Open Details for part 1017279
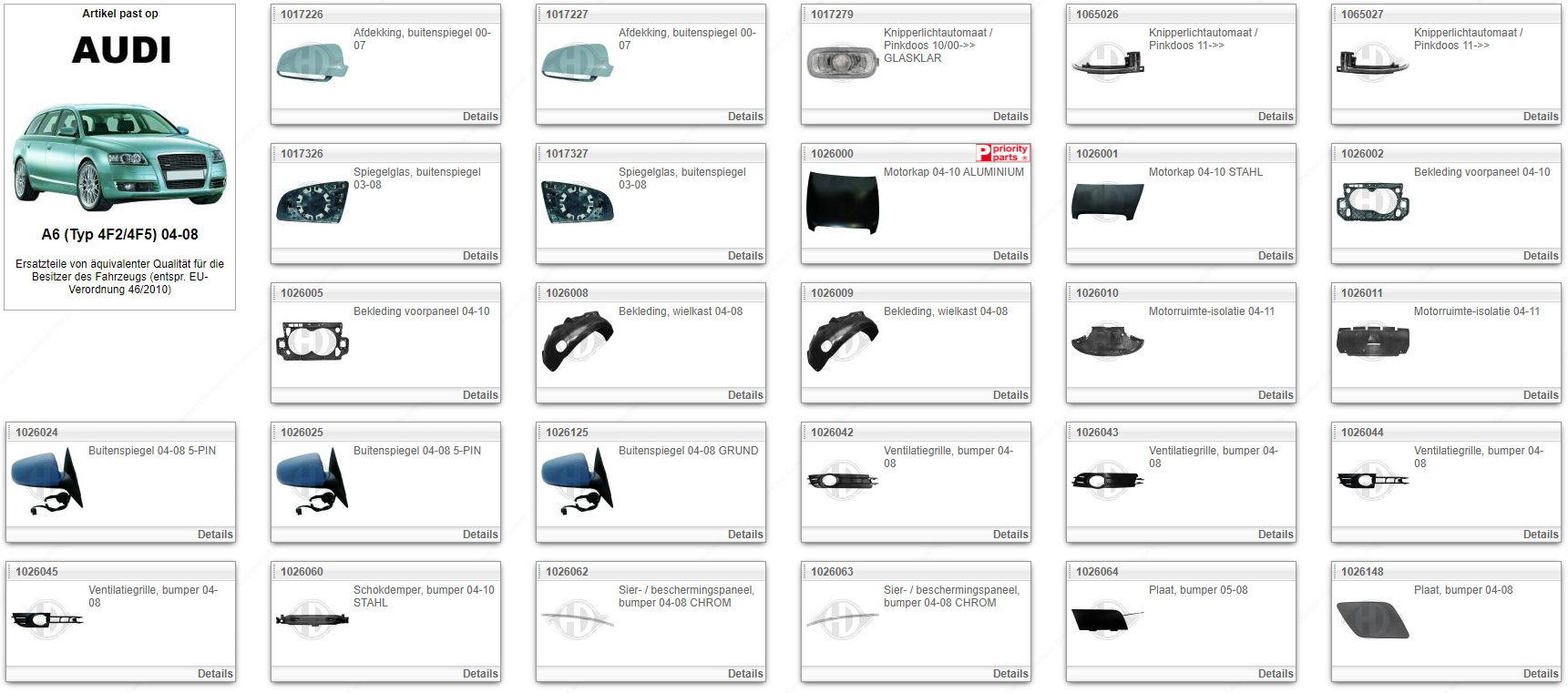The image size is (1568, 693). point(1010,117)
